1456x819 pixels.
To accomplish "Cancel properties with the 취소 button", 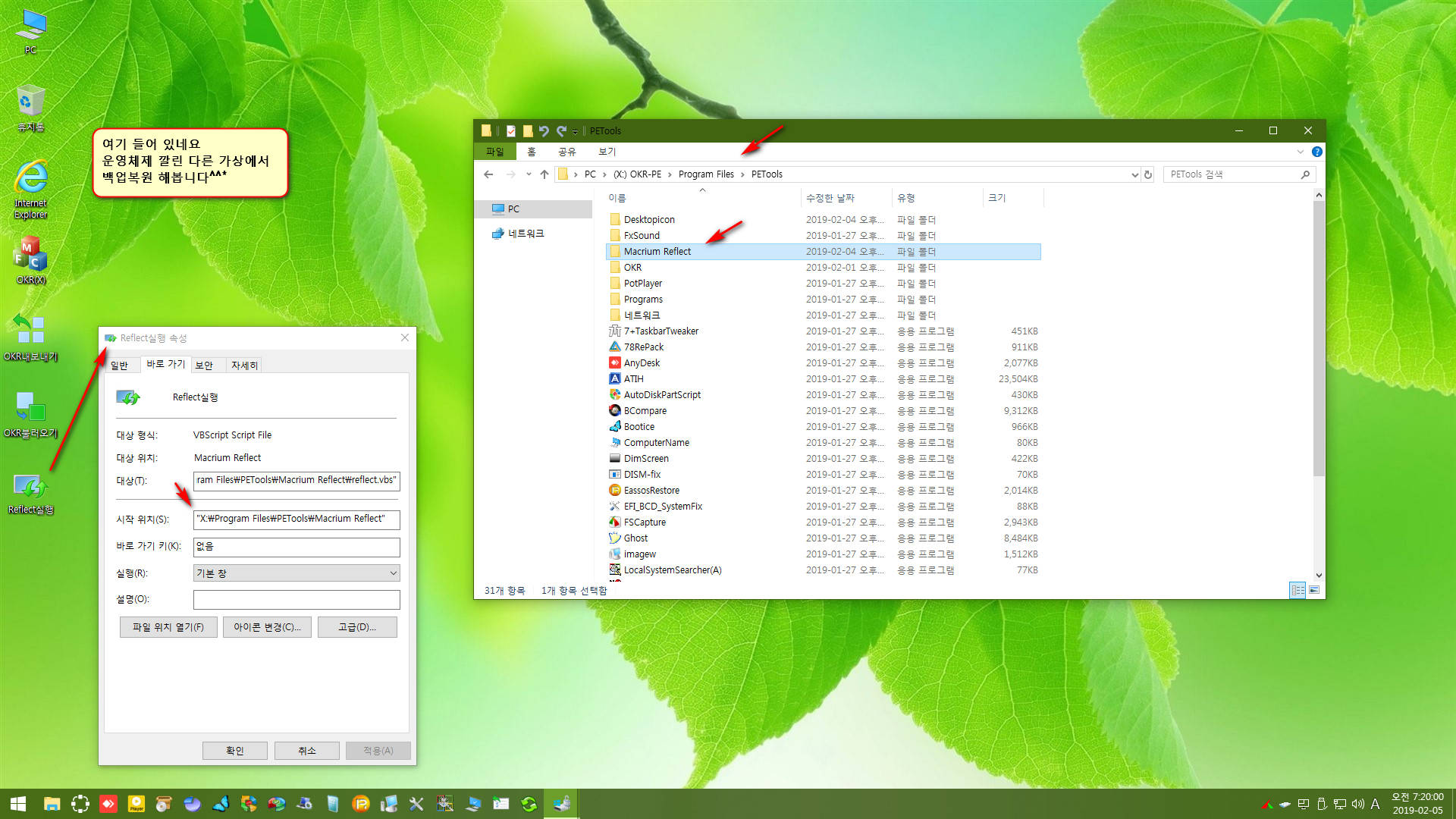I will point(306,751).
